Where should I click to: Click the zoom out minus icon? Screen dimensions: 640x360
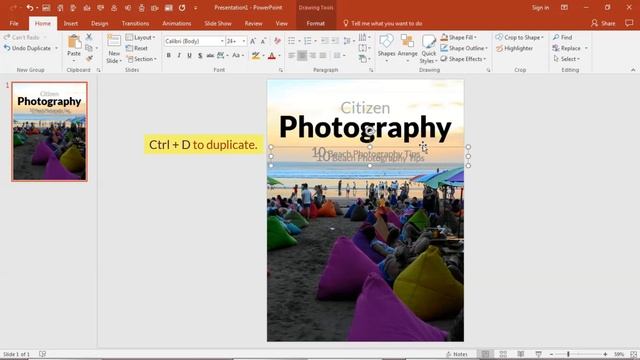(x=551, y=354)
